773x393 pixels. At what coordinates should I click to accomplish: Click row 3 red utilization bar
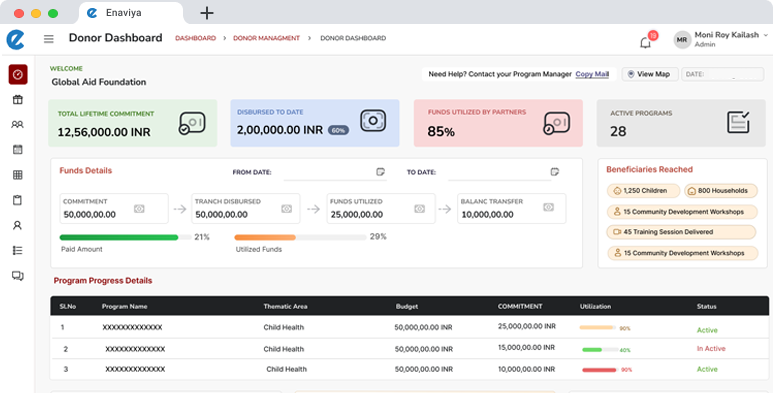(x=599, y=370)
